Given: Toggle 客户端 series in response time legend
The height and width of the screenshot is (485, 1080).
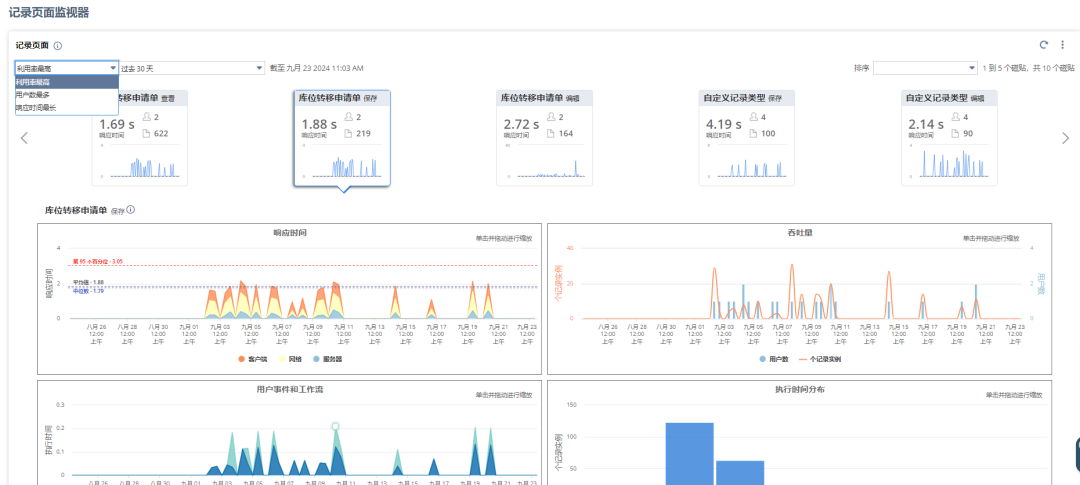Looking at the screenshot, I should (251, 359).
